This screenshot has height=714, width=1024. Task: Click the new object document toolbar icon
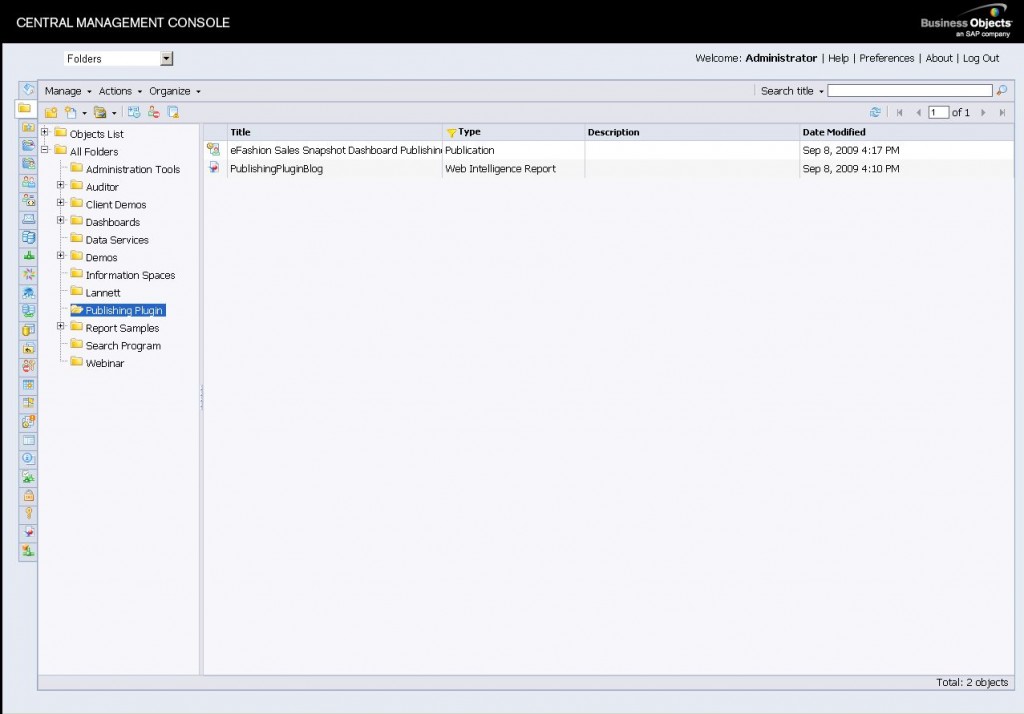(71, 112)
